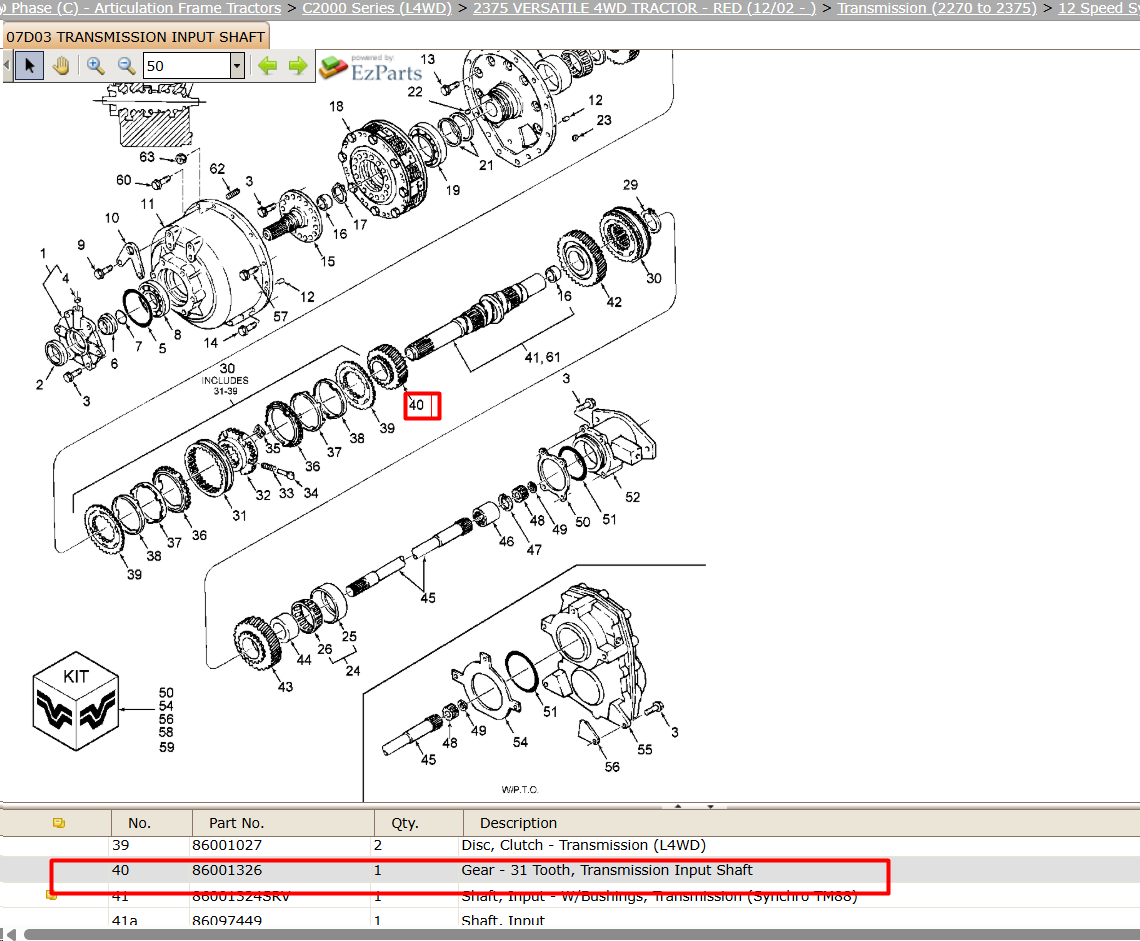Click callout 40 in the diagram
Image resolution: width=1140 pixels, height=941 pixels.
click(x=417, y=405)
